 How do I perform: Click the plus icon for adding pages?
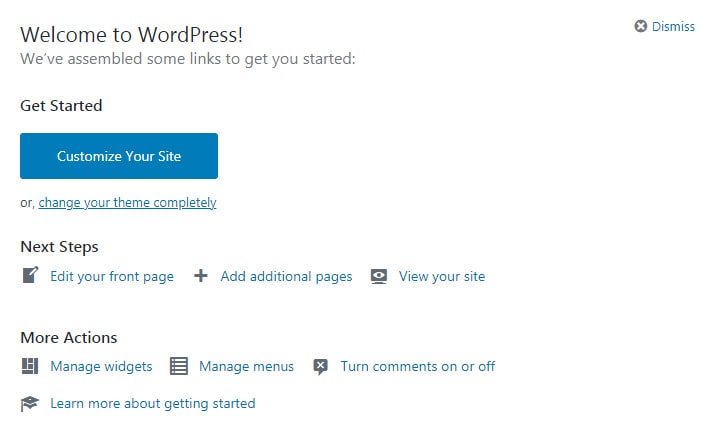point(201,275)
